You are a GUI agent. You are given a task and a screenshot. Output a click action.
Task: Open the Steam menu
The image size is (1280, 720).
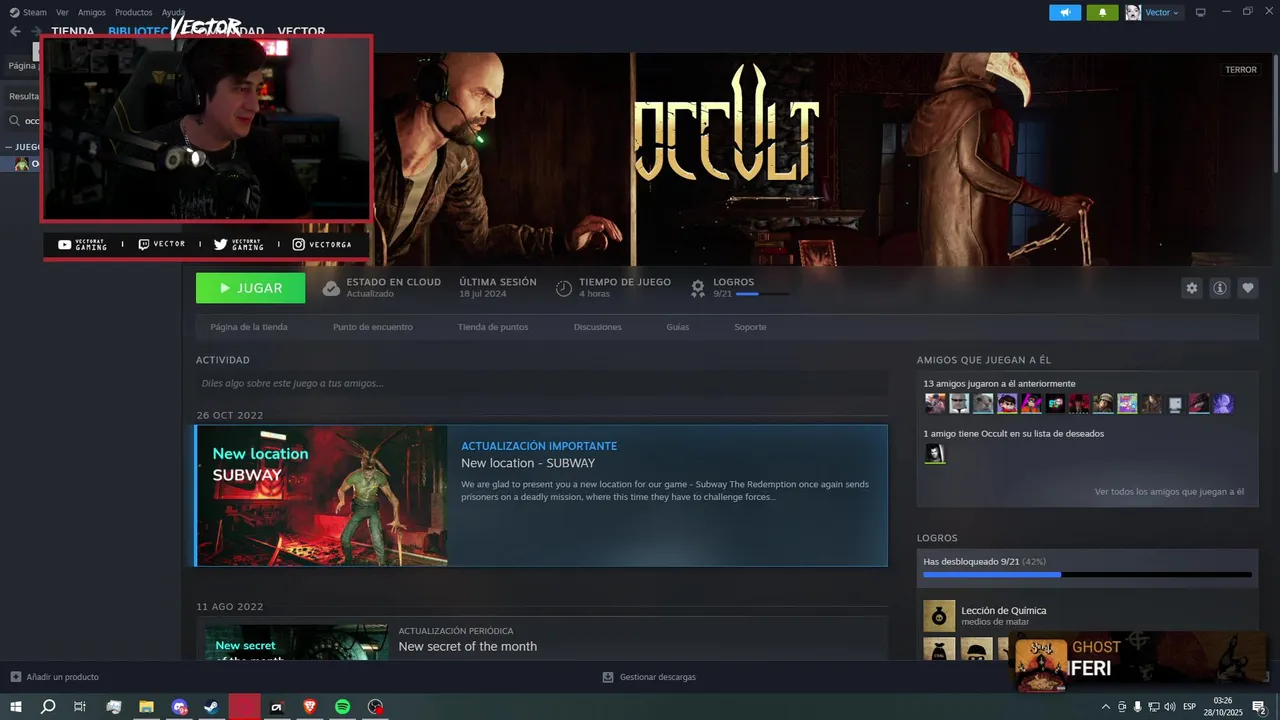coord(28,12)
